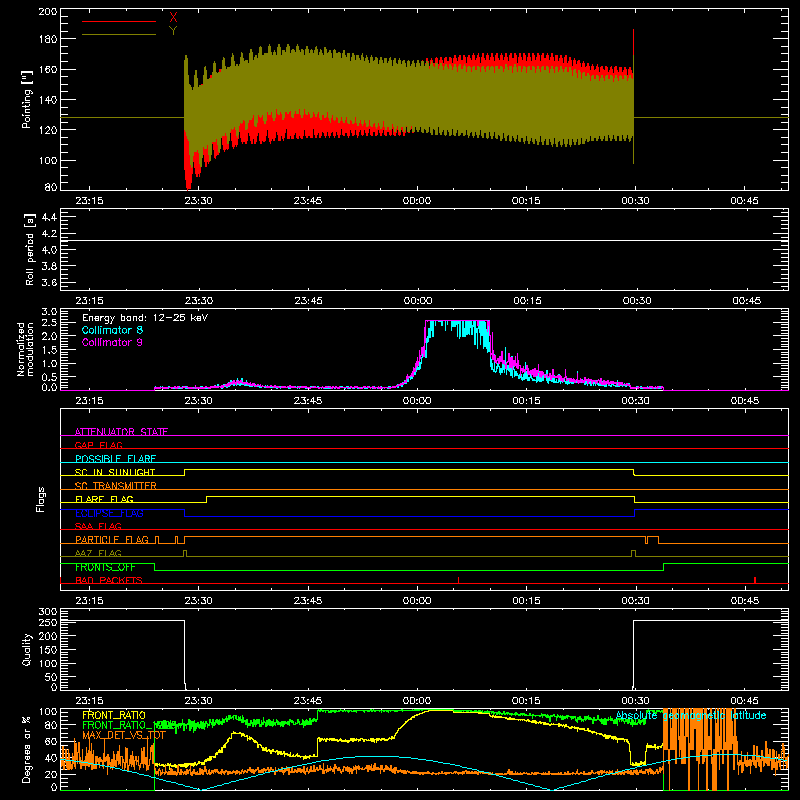
Task: Click the ATTENUATOR_STATE flag label
Action: click(x=121, y=432)
